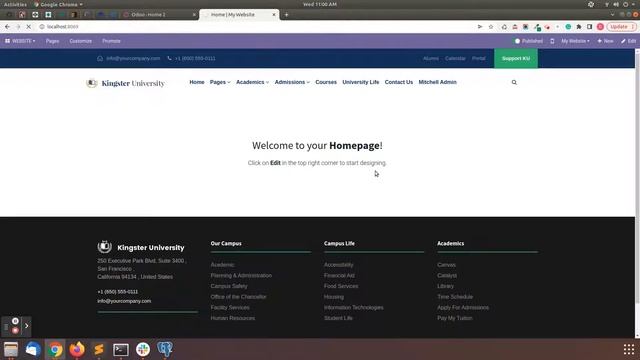Toggle the Chrome side panel icon
Image resolution: width=640 pixels, height=360 pixels.
(x=589, y=27)
